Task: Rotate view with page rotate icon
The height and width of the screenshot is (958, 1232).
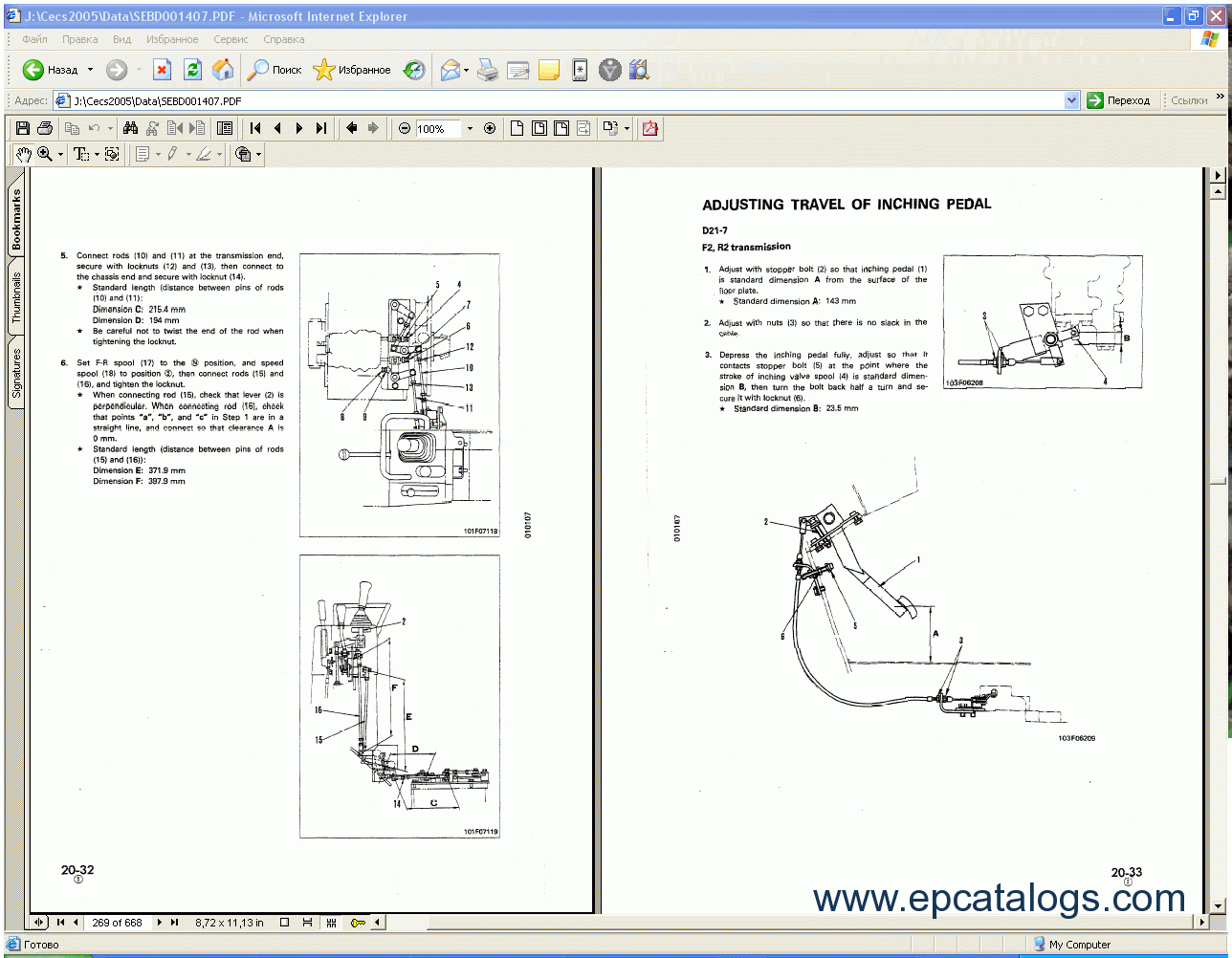Action: [609, 128]
